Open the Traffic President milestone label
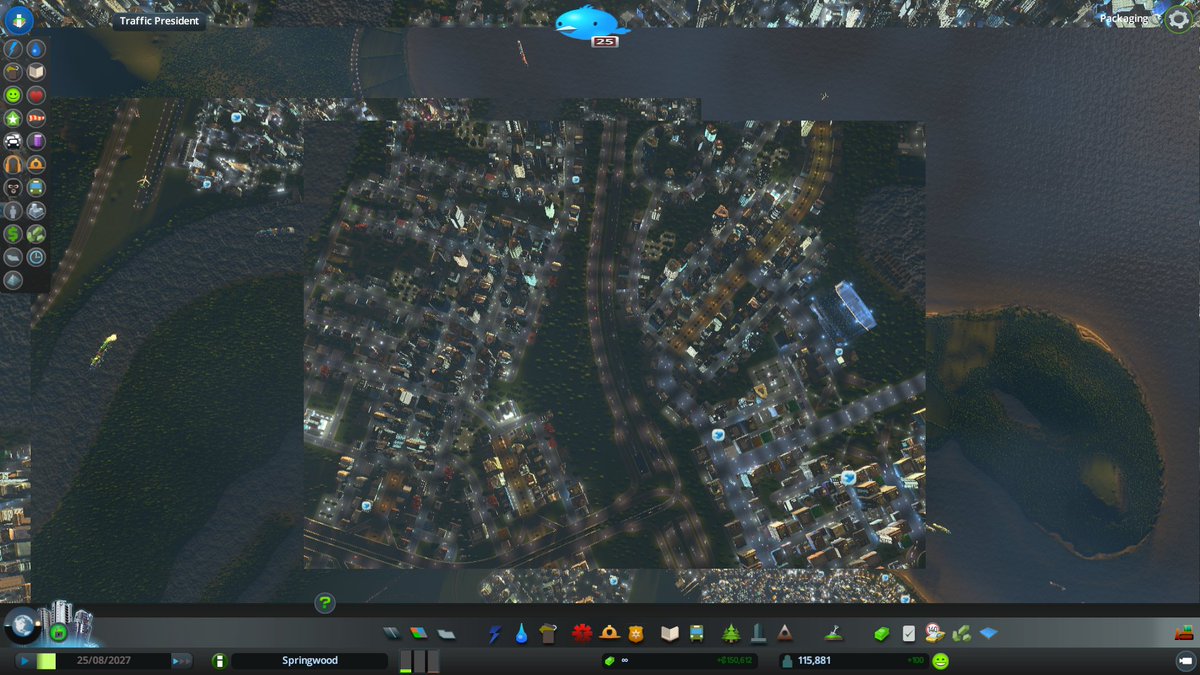Image resolution: width=1200 pixels, height=675 pixels. [x=159, y=21]
